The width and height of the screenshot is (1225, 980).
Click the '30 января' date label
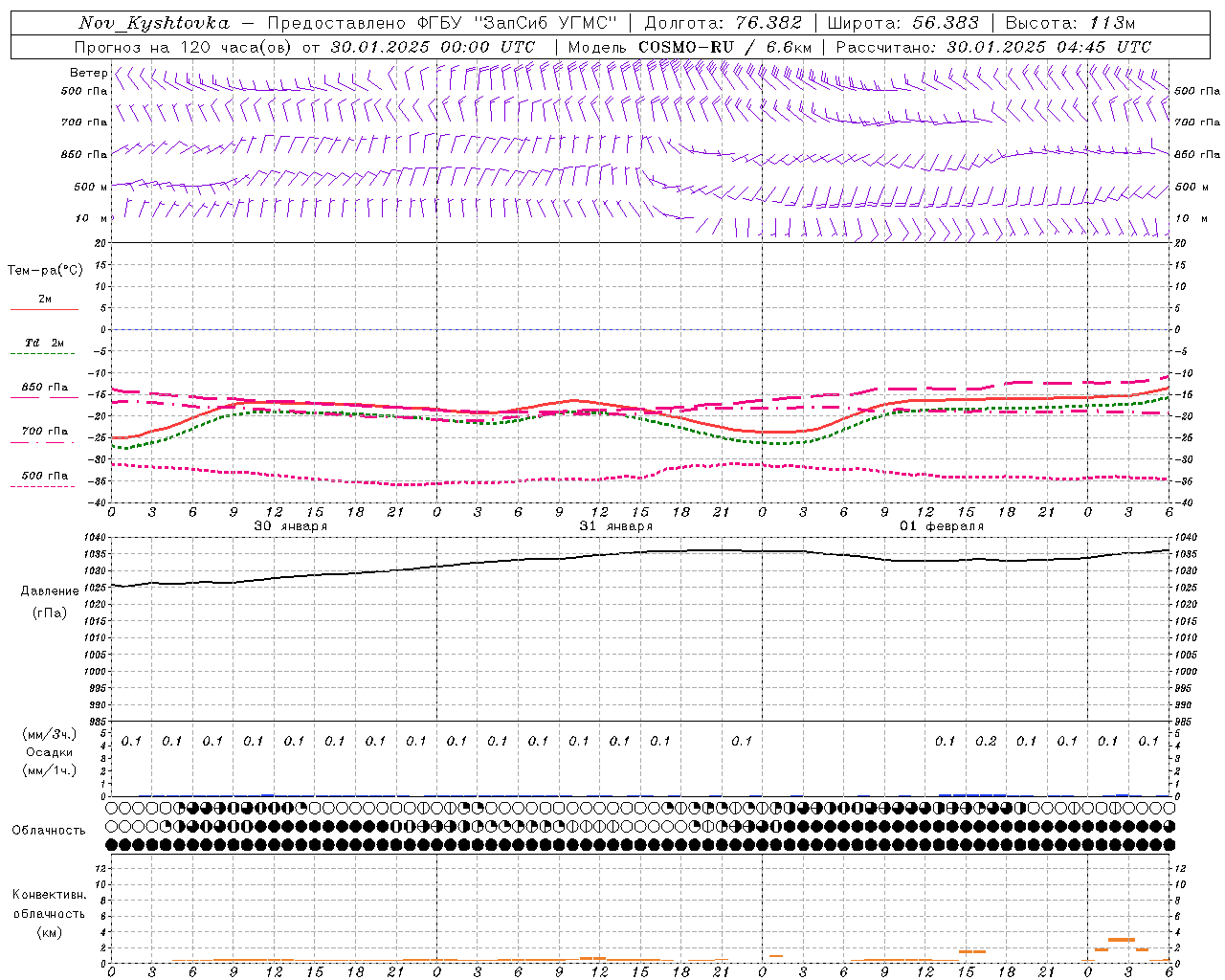(x=290, y=526)
